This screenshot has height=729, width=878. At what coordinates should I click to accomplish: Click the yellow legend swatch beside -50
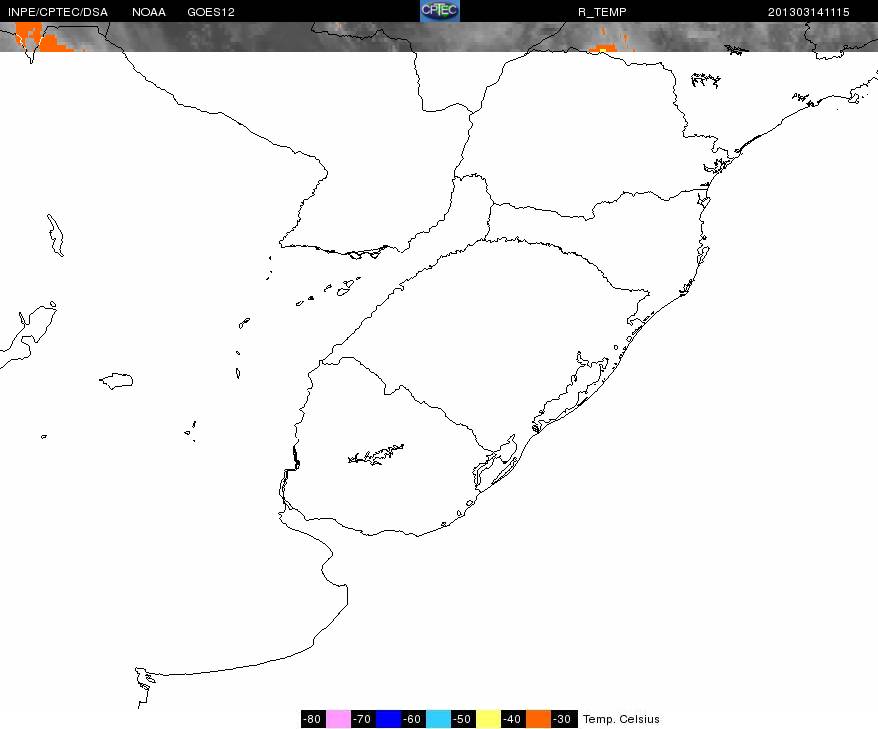pyautogui.click(x=488, y=719)
